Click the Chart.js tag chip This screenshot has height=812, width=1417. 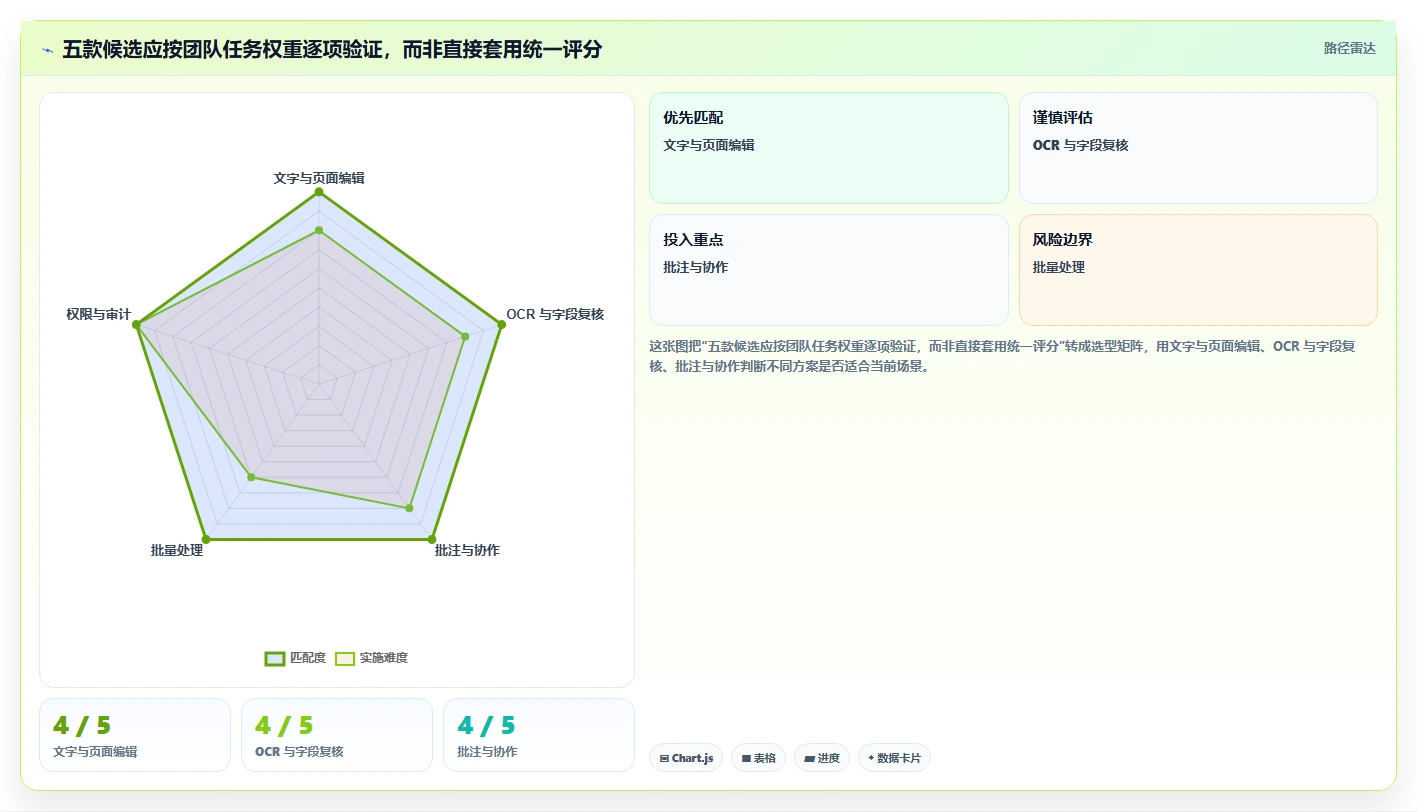coord(686,758)
